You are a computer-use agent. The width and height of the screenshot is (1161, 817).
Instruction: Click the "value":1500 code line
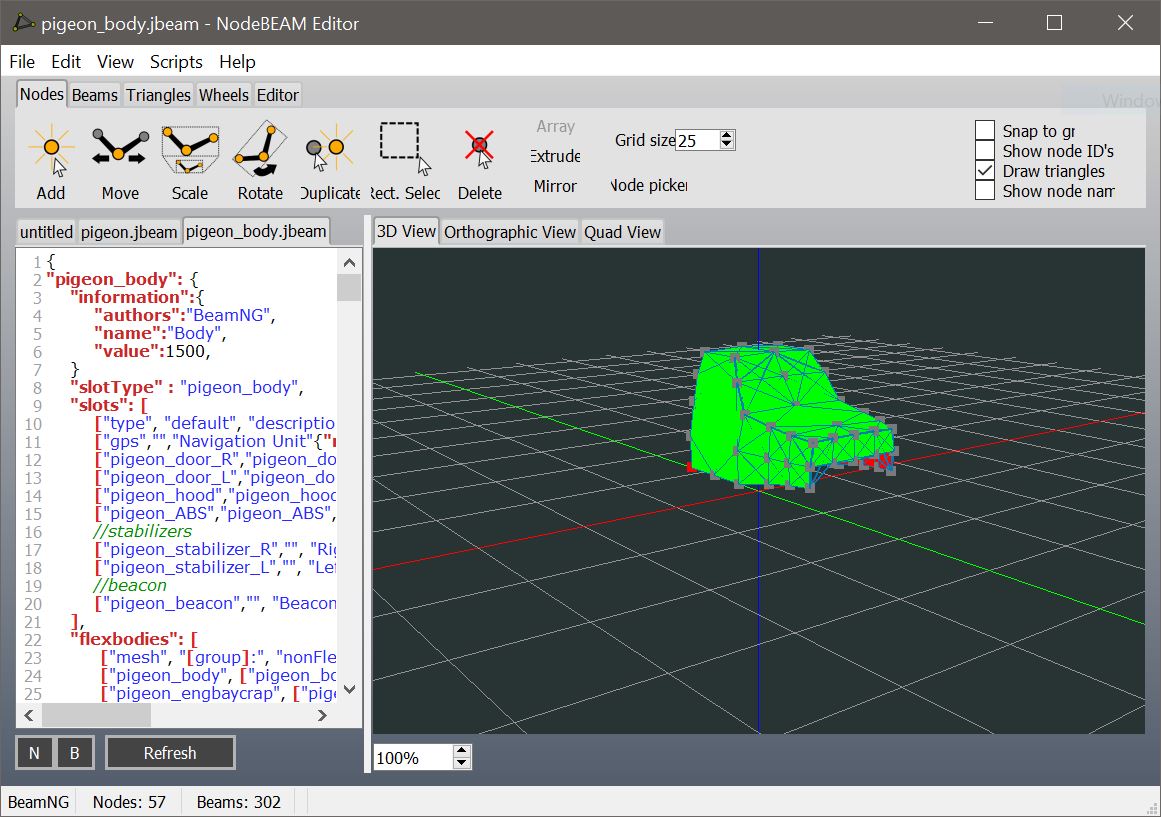[152, 351]
